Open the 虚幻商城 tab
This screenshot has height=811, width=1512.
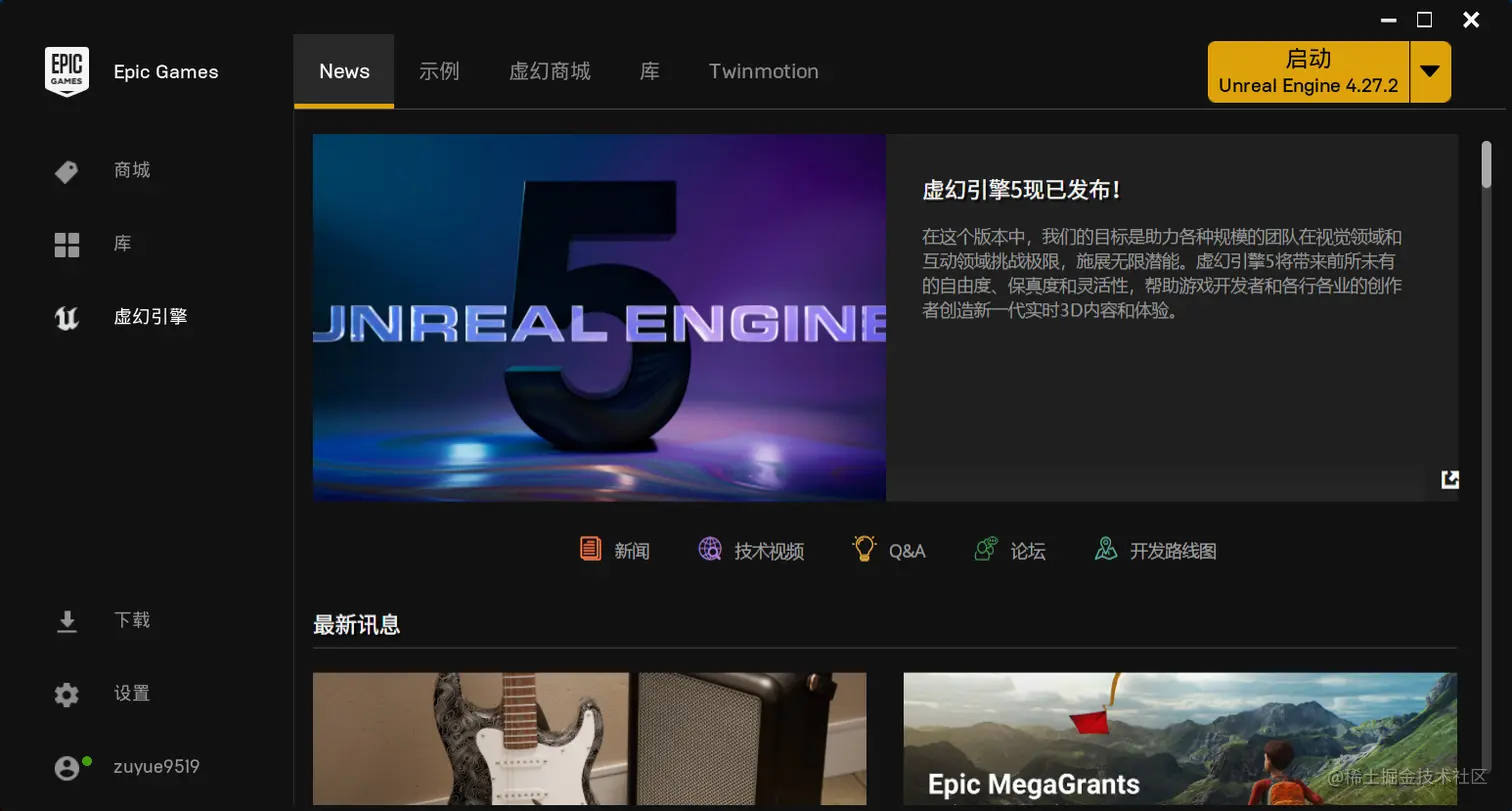click(x=550, y=71)
